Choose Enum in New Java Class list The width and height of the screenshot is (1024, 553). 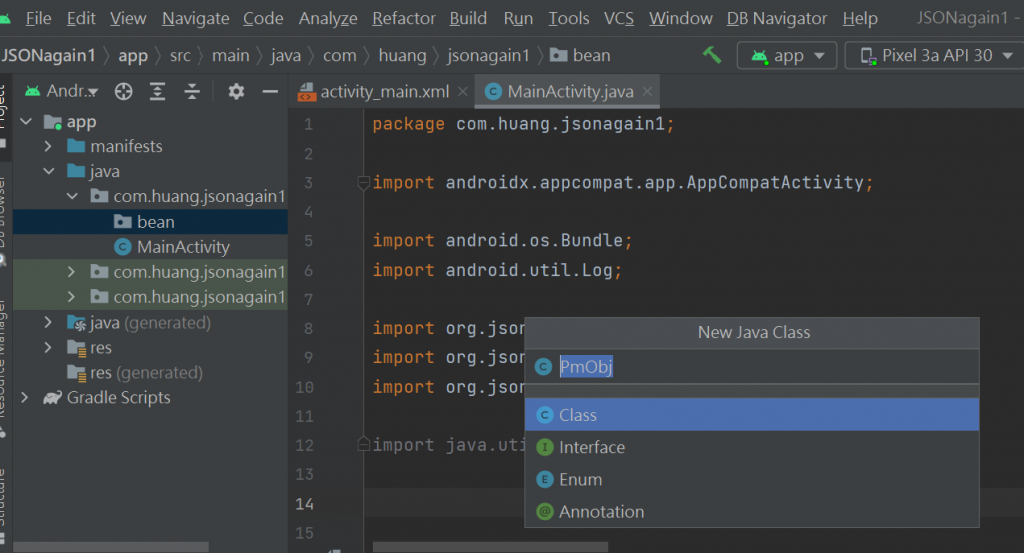(x=580, y=479)
